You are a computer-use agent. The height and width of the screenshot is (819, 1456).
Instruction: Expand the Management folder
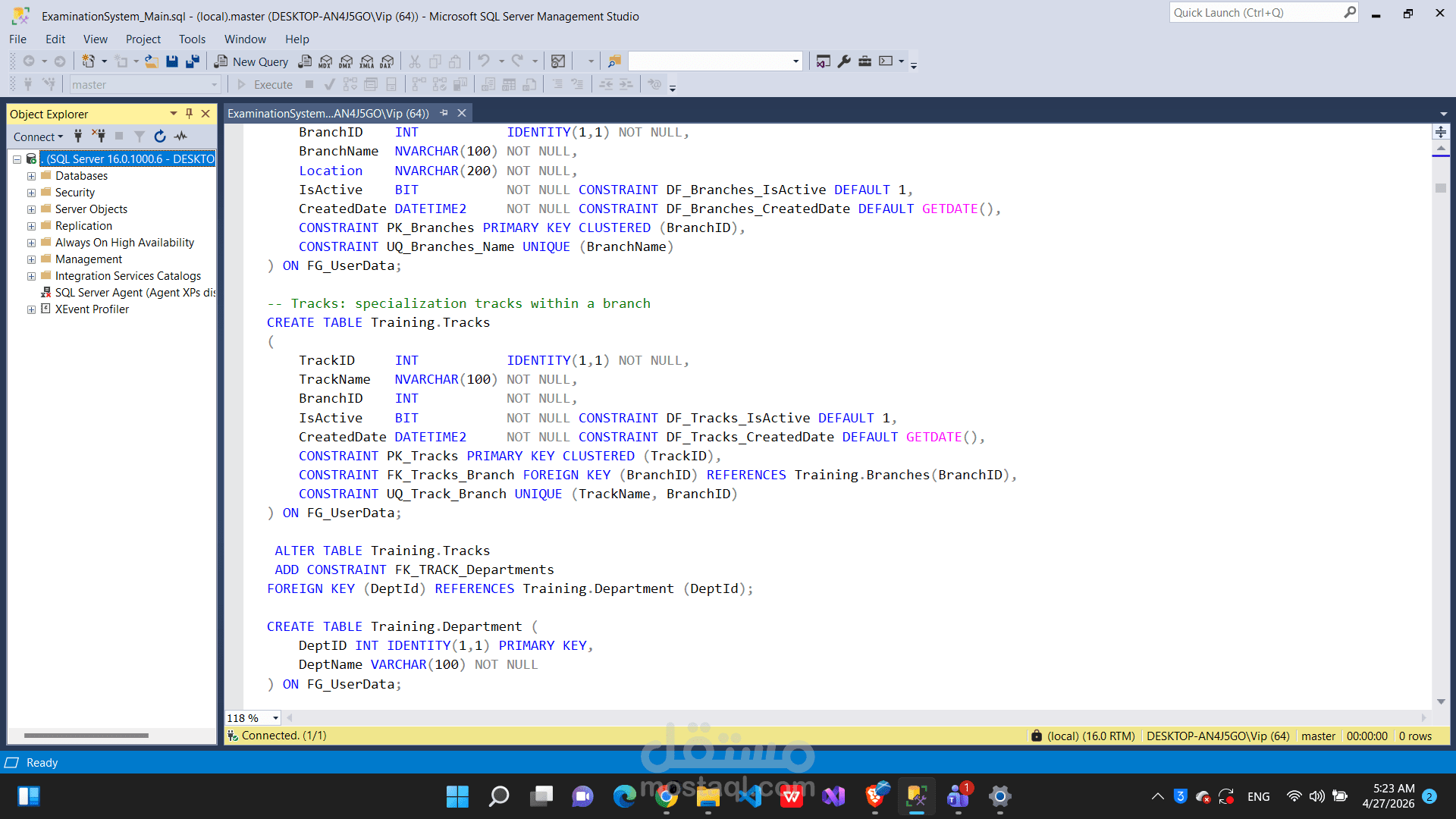point(31,259)
